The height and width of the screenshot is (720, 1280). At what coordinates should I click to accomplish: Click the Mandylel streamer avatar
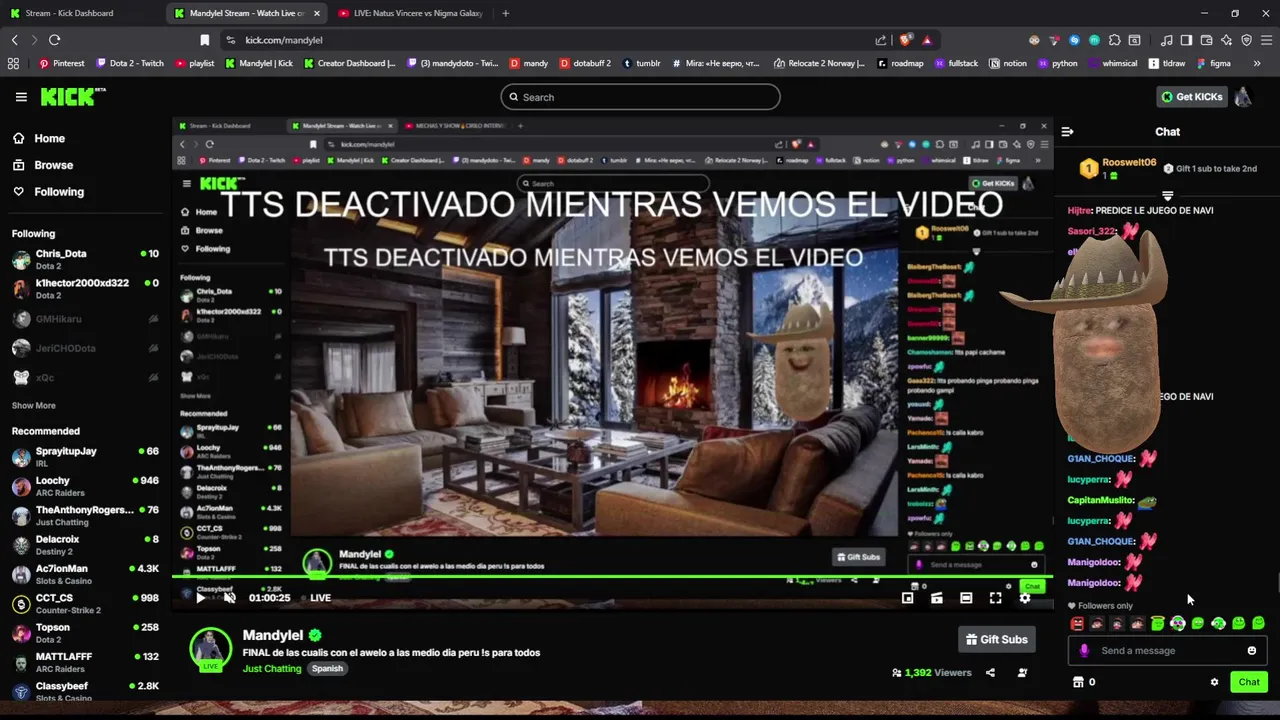pyautogui.click(x=211, y=649)
